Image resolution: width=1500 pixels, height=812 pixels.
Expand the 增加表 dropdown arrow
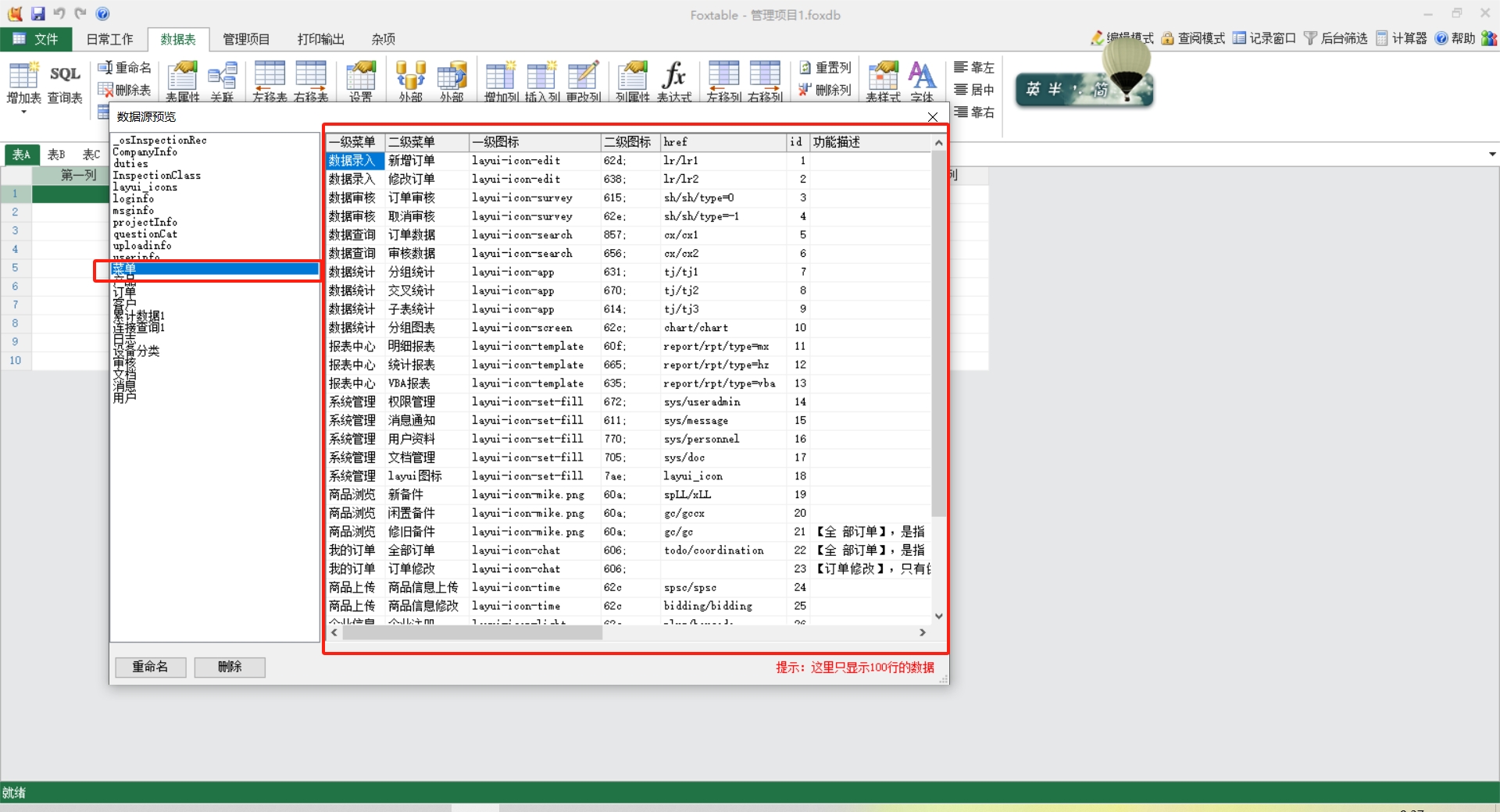[x=23, y=112]
